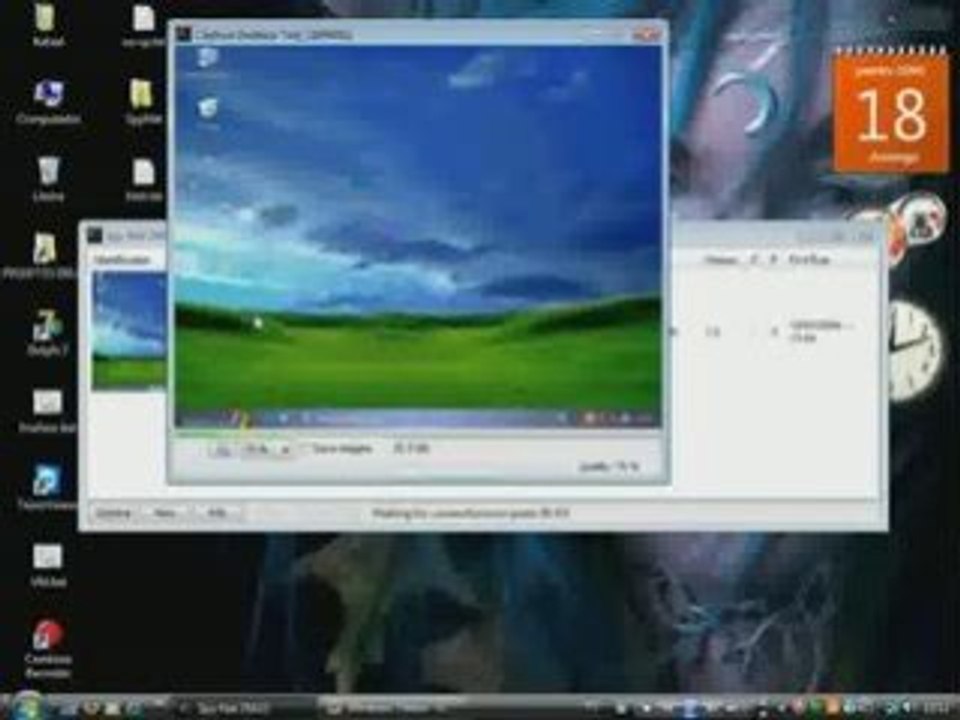Open the Computador desktop icon
The height and width of the screenshot is (720, 960).
[48, 102]
